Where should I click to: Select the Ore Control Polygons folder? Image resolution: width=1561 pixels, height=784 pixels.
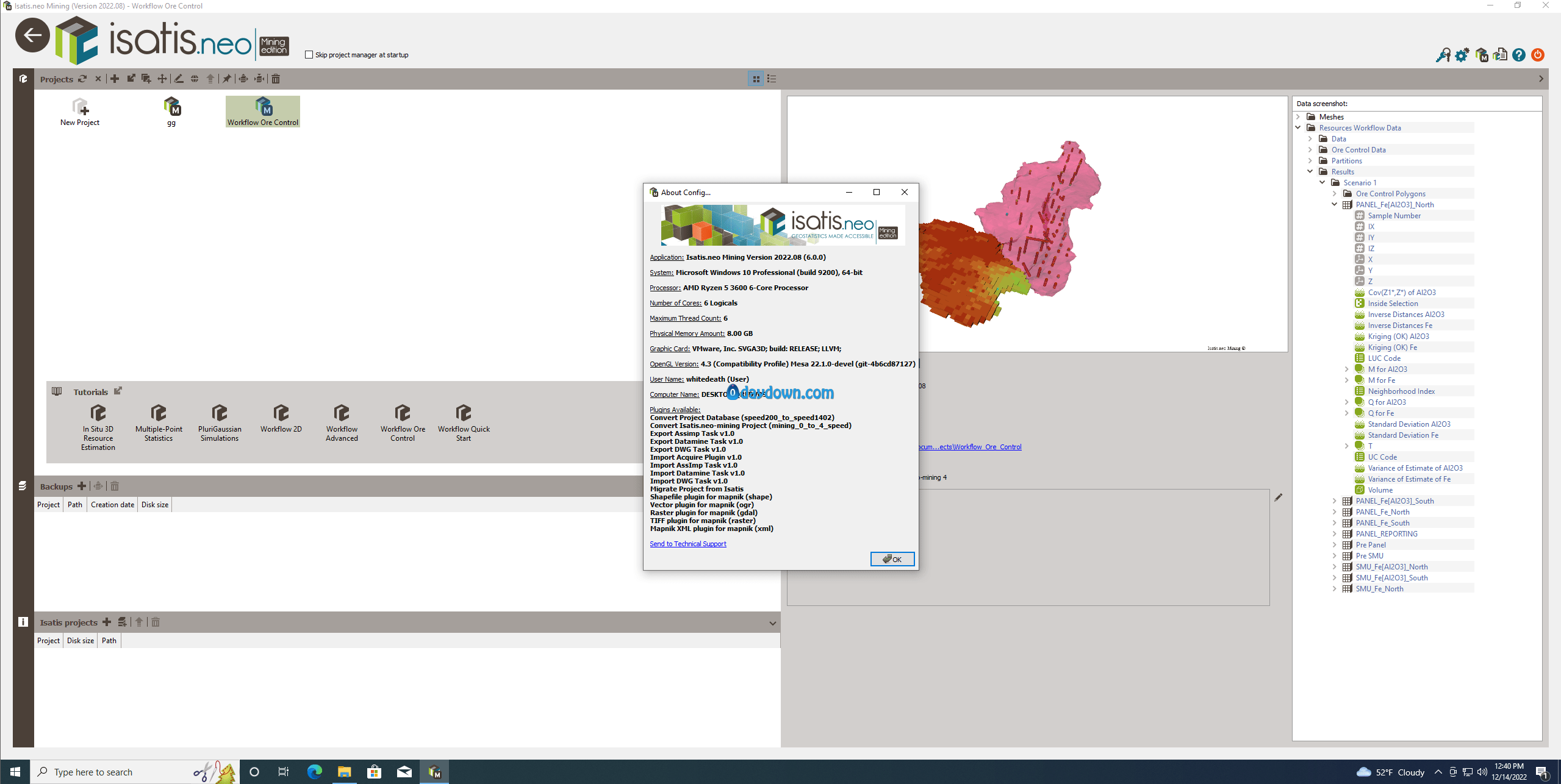coord(1390,194)
